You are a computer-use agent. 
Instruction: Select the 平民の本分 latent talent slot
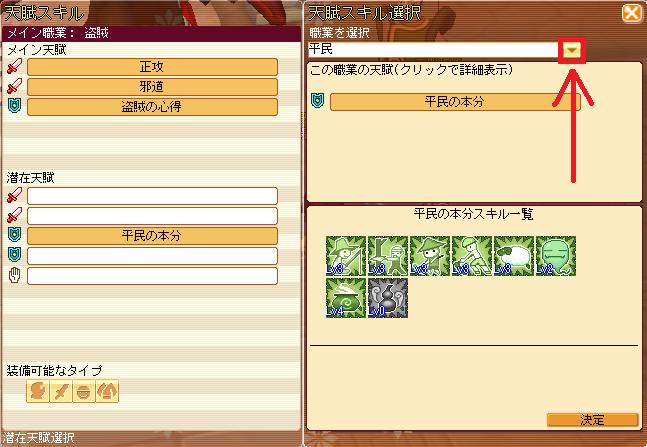point(152,236)
